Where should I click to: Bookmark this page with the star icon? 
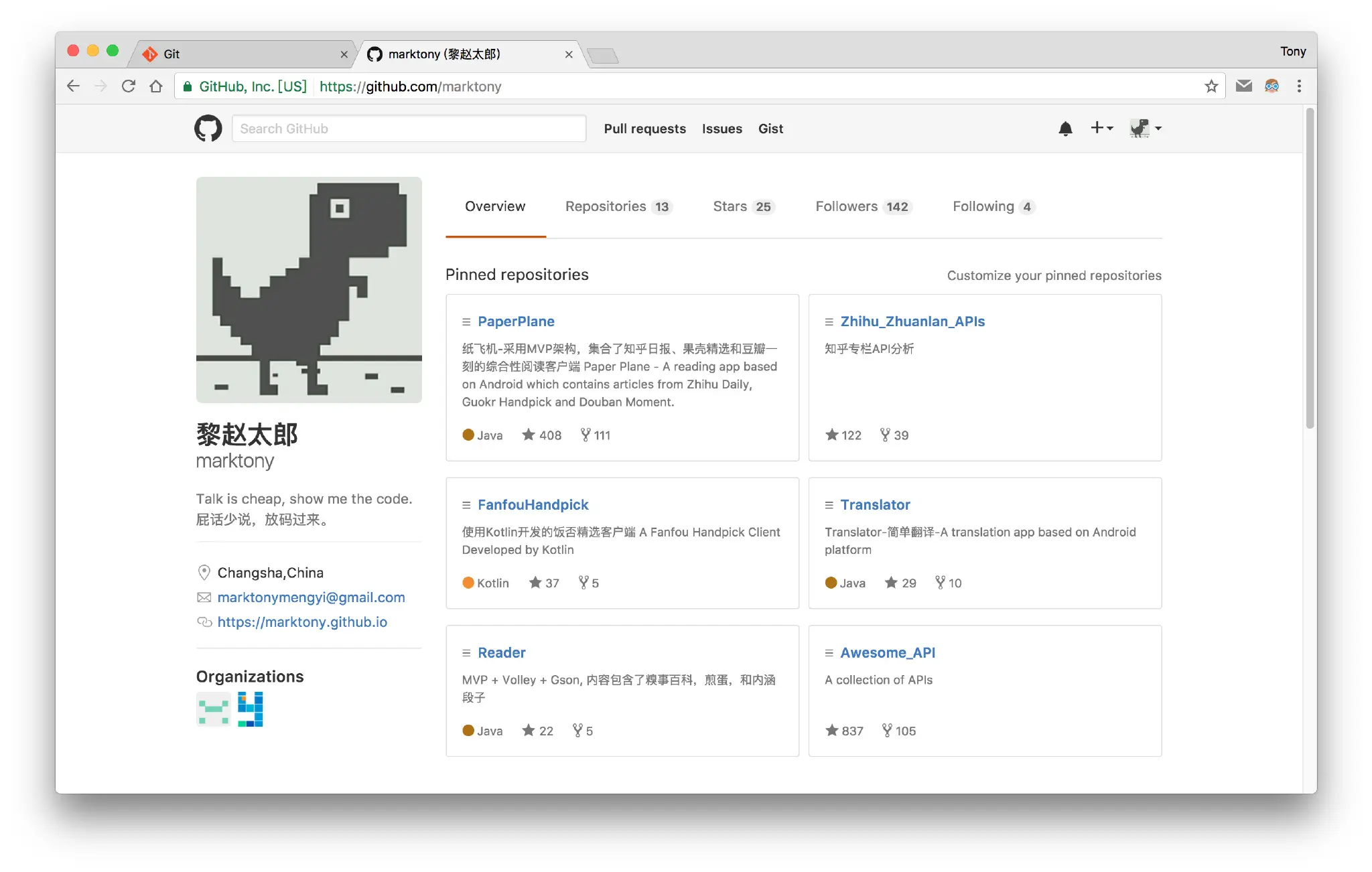(1211, 86)
